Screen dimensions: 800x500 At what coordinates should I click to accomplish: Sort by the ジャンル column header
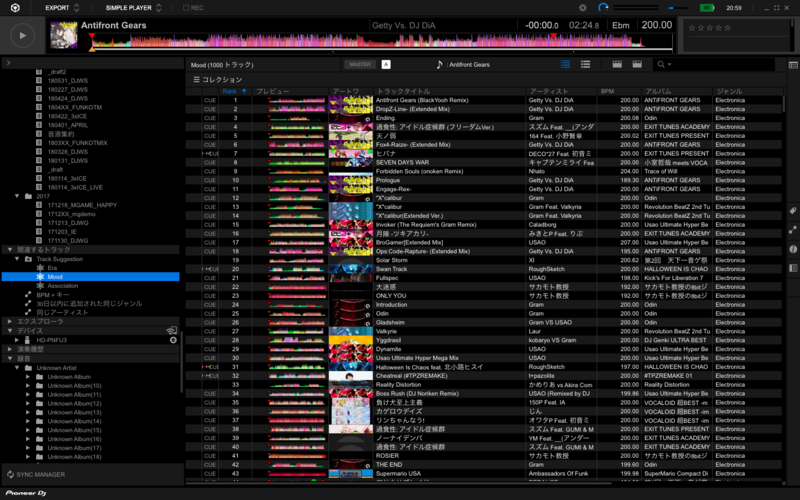pyautogui.click(x=747, y=91)
